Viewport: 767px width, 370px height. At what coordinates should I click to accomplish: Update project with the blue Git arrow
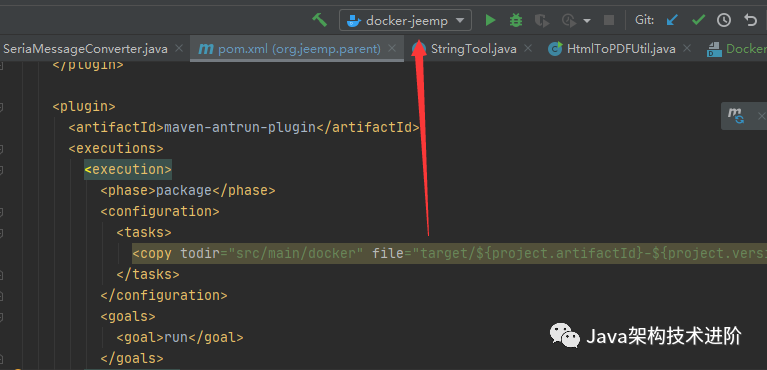(673, 21)
